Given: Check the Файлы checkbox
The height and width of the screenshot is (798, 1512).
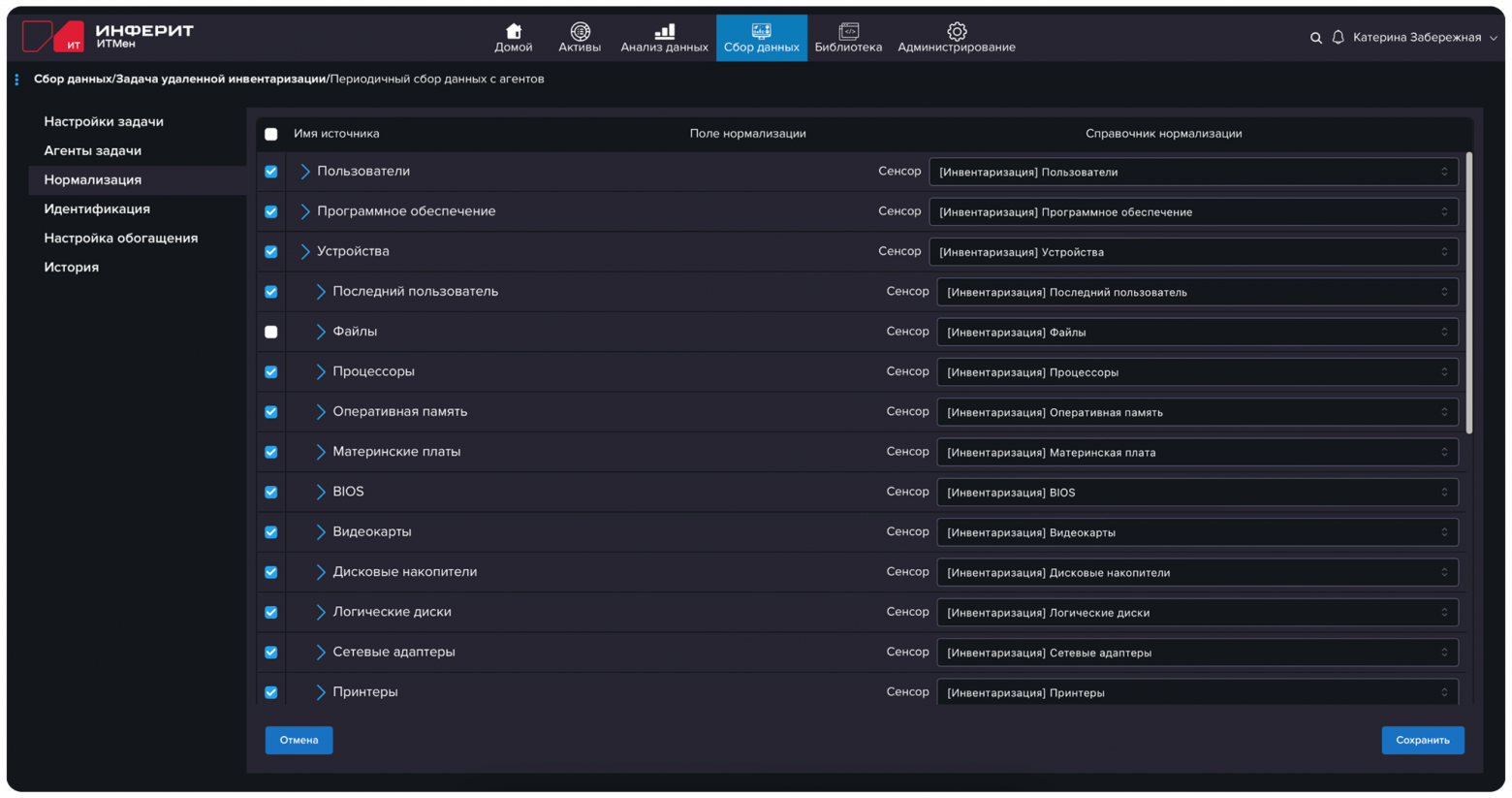Looking at the screenshot, I should tap(271, 332).
